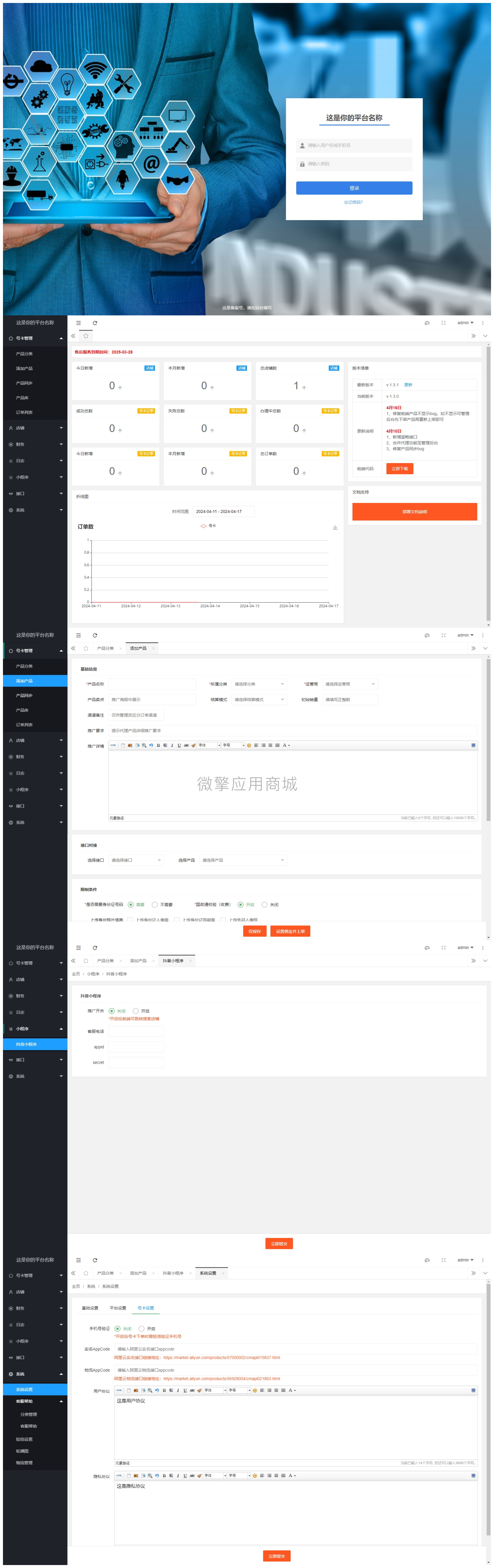Insert an emoji in the 推广详情 editor
The image size is (494, 1568).
(249, 745)
